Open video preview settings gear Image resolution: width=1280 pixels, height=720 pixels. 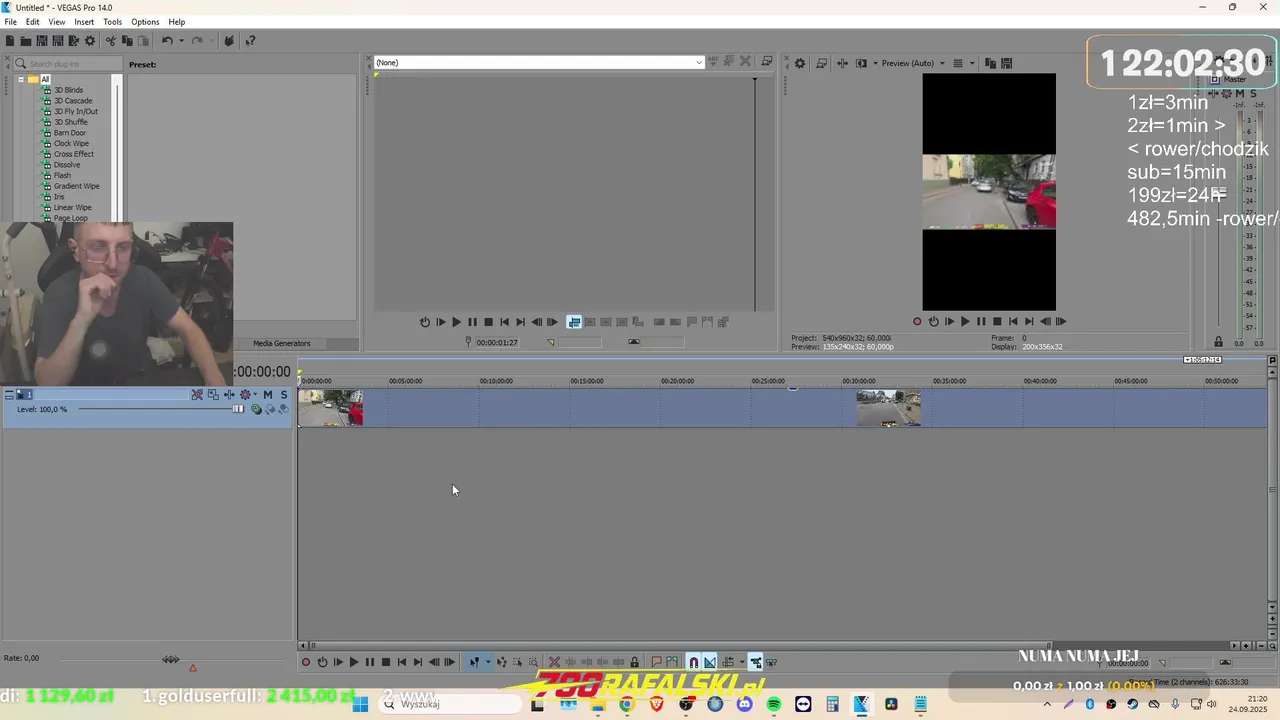(x=800, y=63)
